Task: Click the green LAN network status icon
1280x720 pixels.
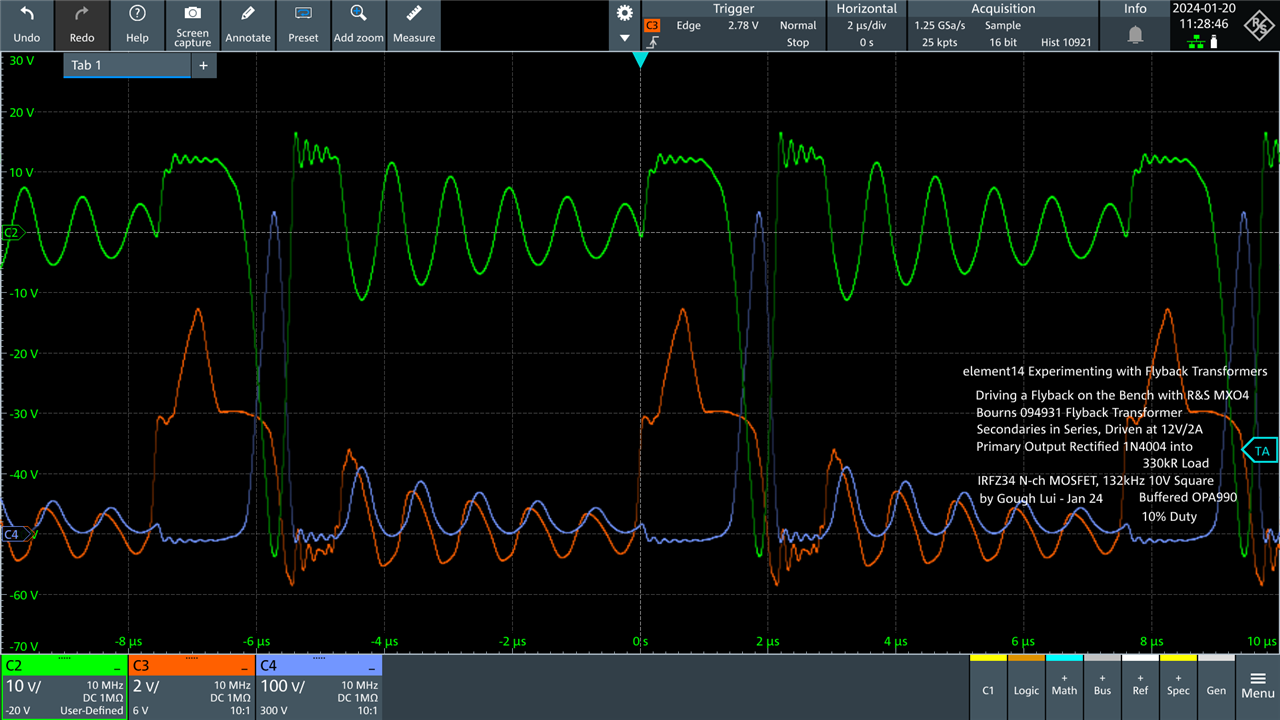Action: [x=1195, y=42]
